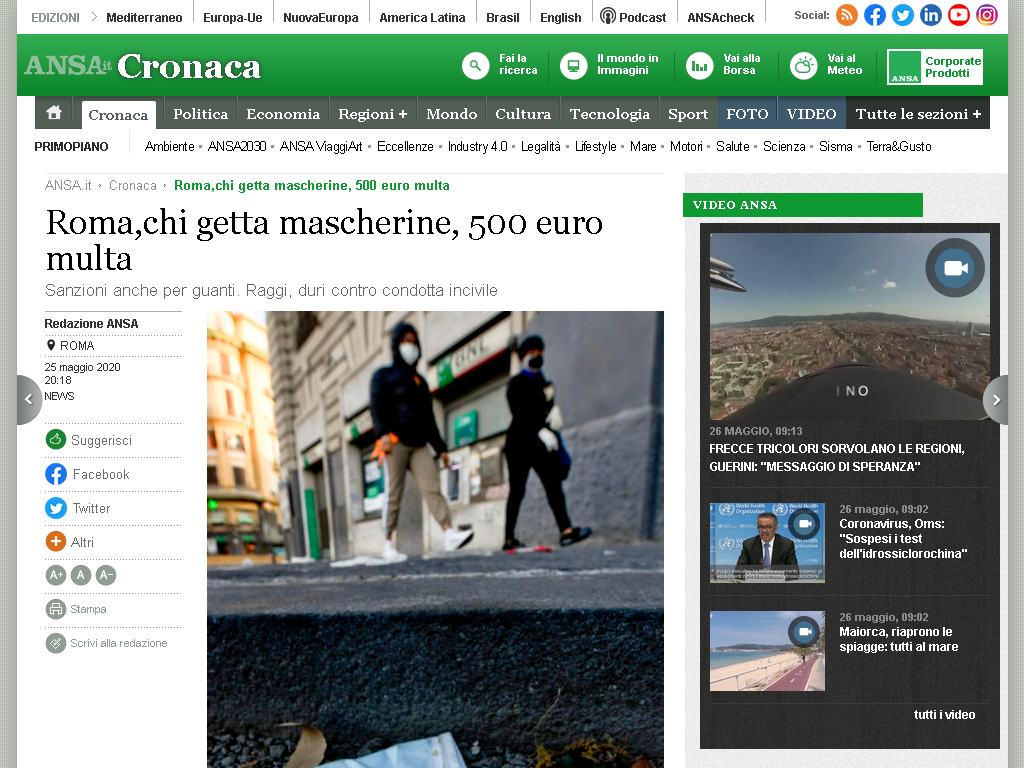The image size is (1024, 768).
Task: Open the Sport section
Action: (688, 114)
